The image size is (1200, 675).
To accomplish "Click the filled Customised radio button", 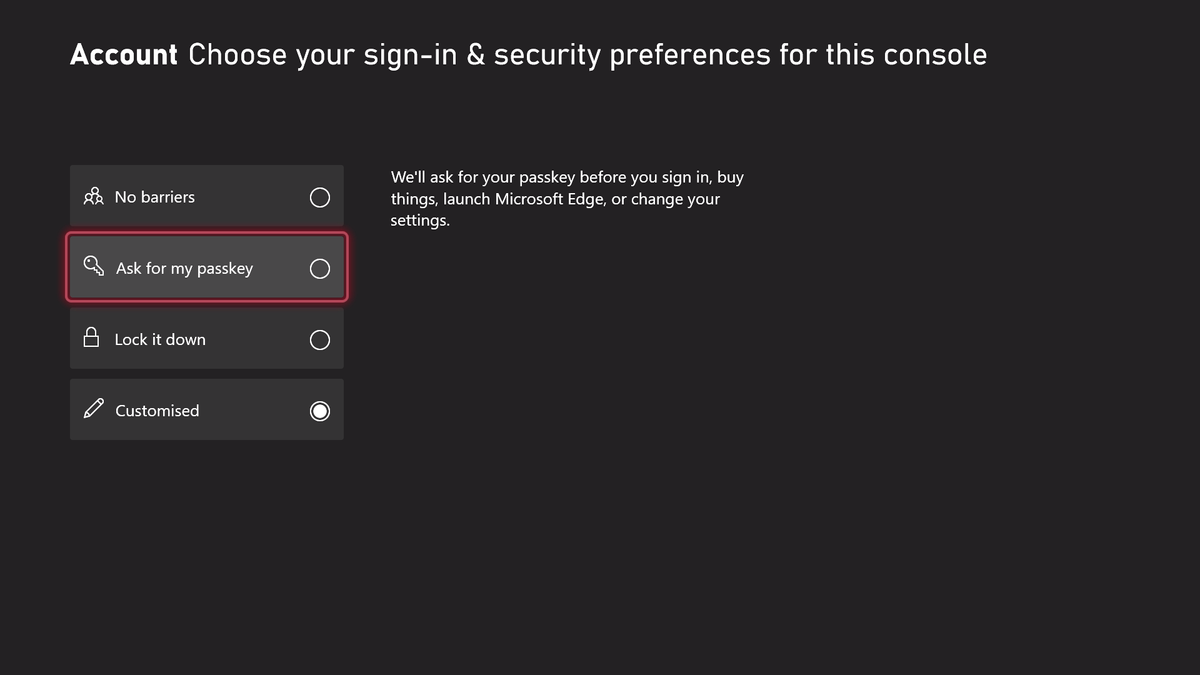I will click(x=319, y=410).
